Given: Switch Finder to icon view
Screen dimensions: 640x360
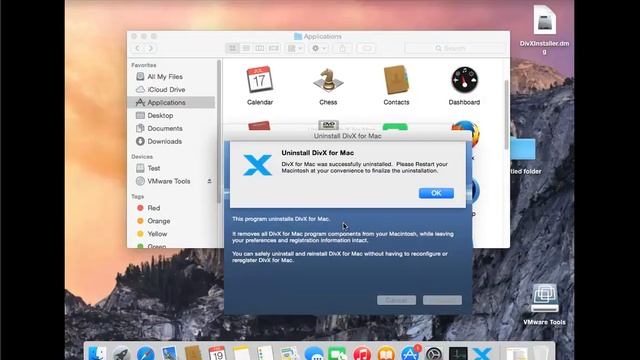Looking at the screenshot, I should point(233,48).
